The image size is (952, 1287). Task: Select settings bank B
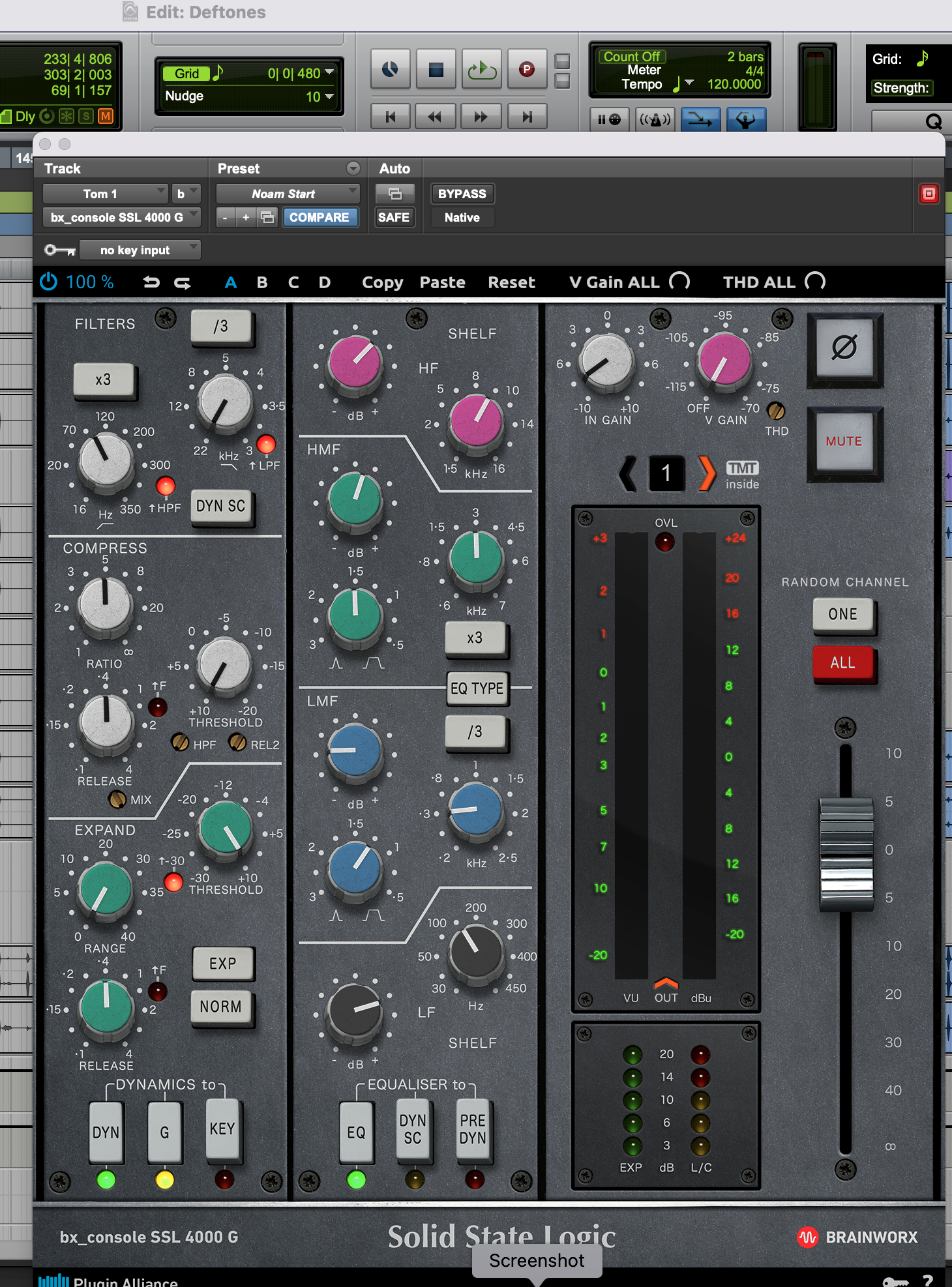point(262,282)
